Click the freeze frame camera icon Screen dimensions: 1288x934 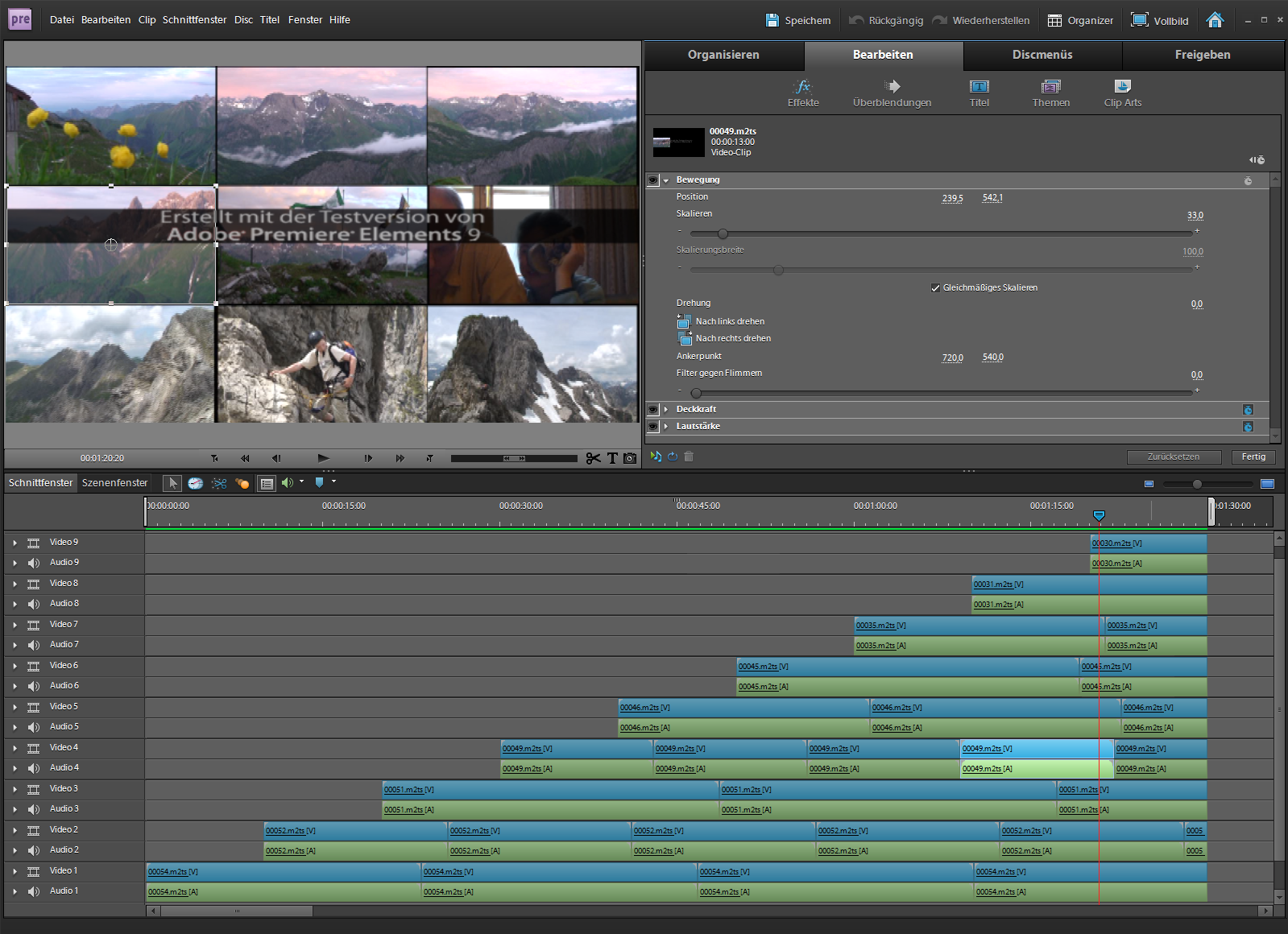[630, 458]
